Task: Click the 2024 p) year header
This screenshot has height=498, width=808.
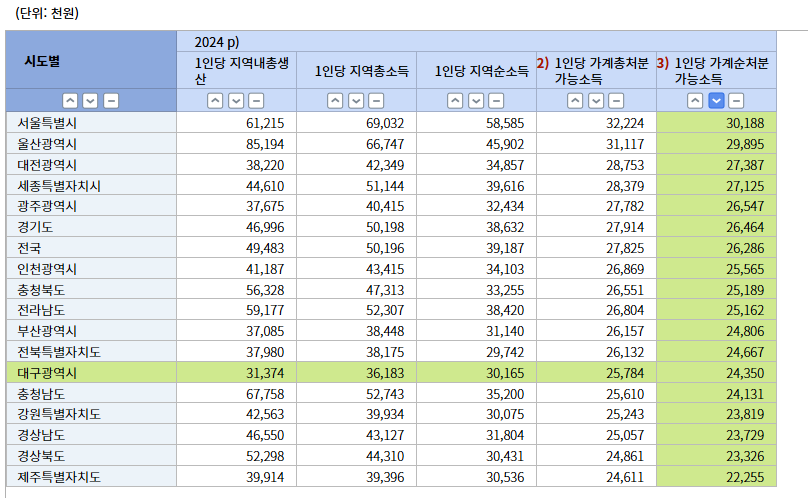Action: tap(217, 41)
